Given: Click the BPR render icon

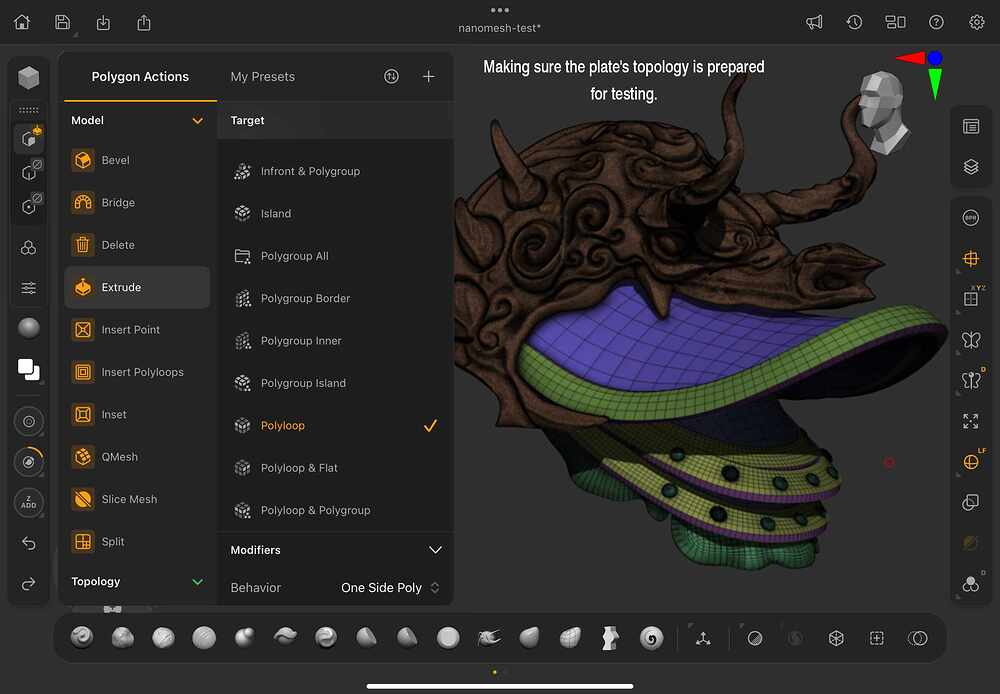Looking at the screenshot, I should click(x=971, y=218).
